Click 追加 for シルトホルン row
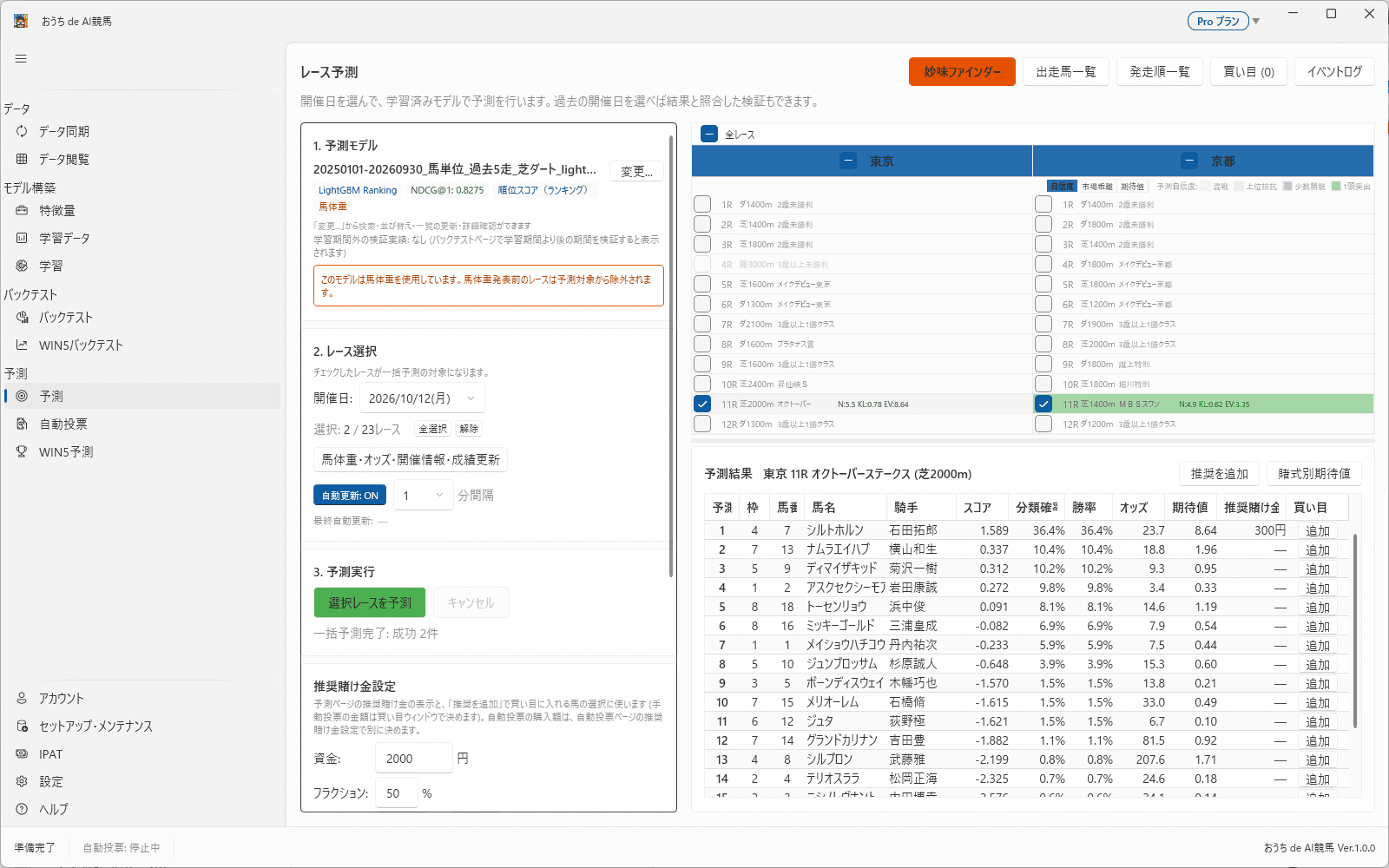Viewport: 1389px width, 868px height. tap(1318, 531)
